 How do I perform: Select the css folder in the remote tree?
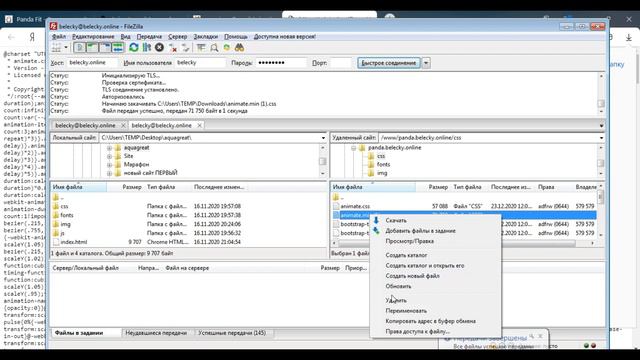[x=381, y=156]
